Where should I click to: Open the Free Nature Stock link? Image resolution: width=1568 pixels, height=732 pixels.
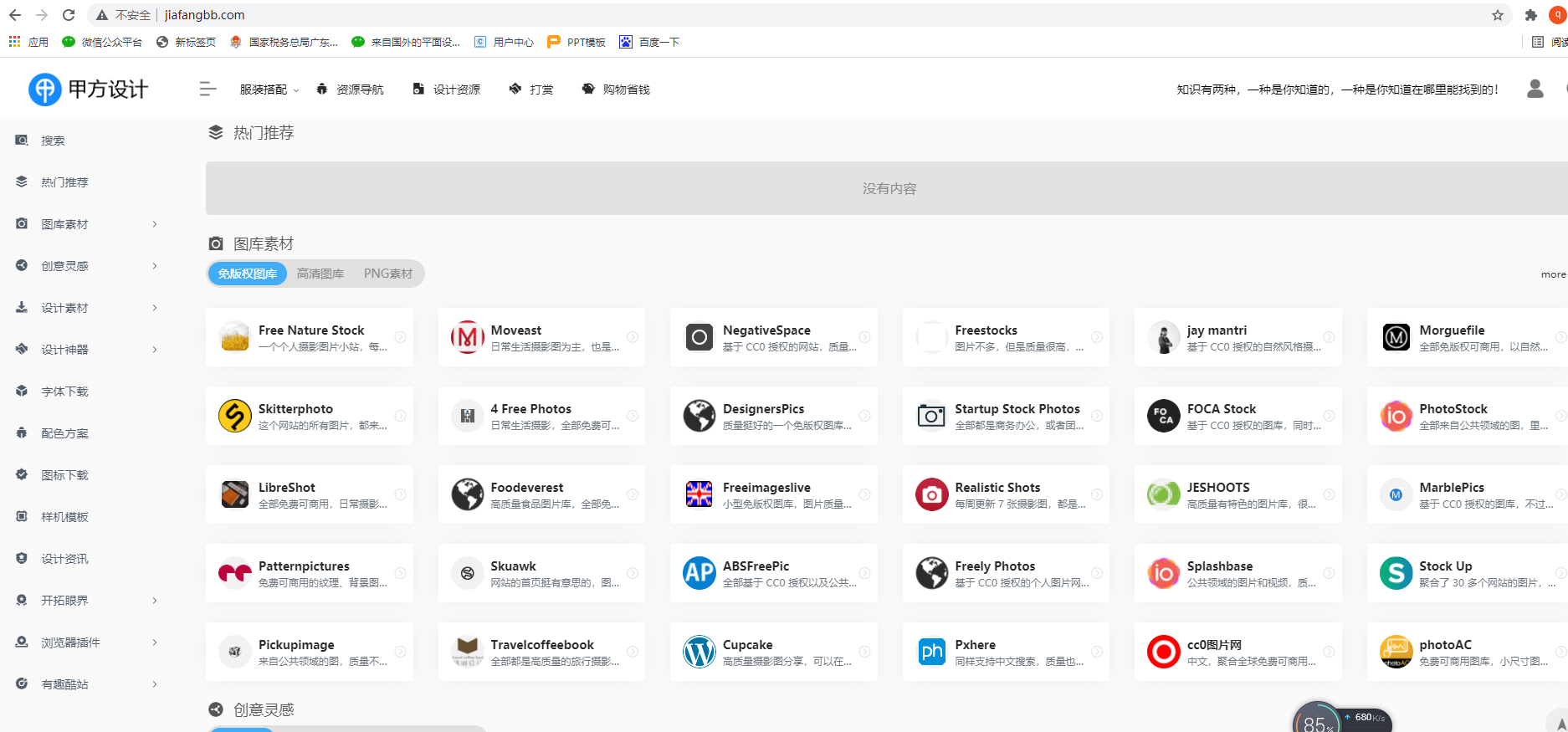point(310,337)
